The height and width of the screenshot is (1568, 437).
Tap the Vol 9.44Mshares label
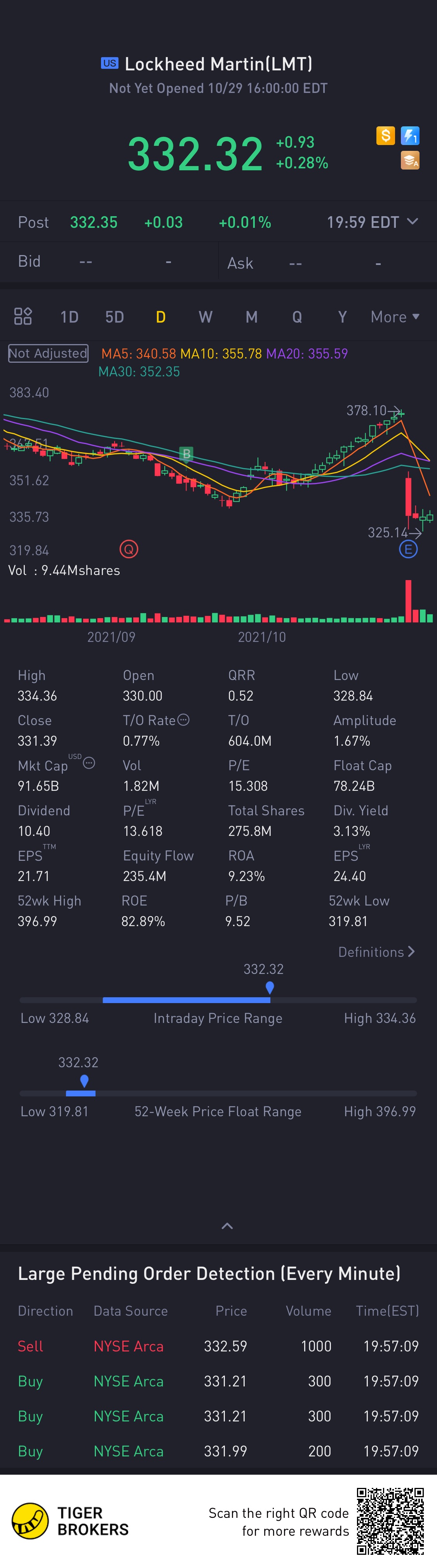[64, 570]
